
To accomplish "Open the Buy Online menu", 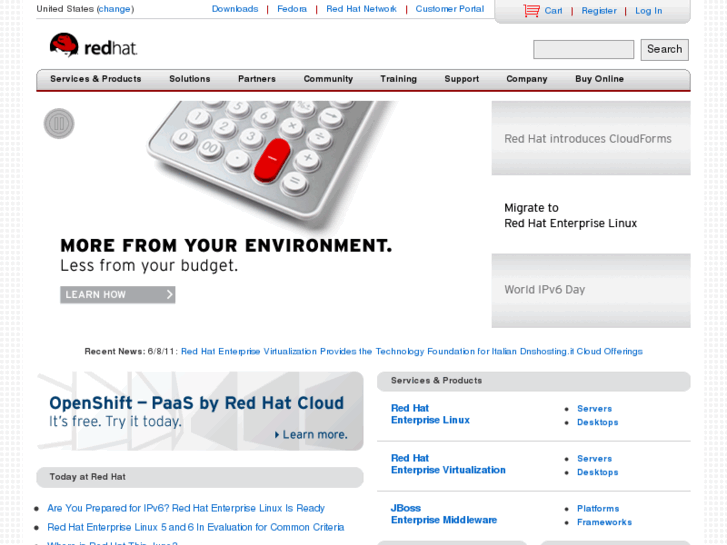I will (599, 79).
